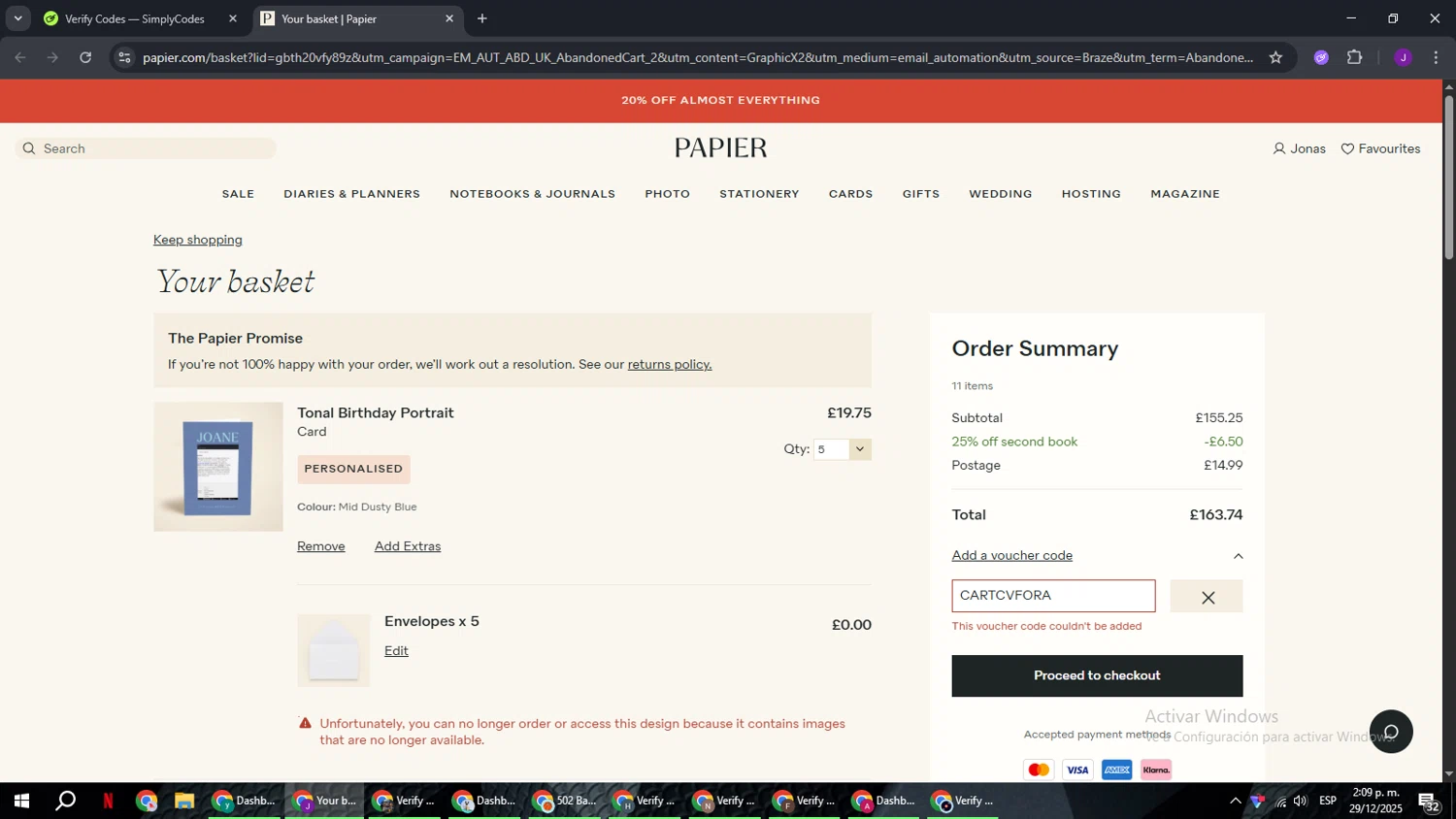This screenshot has width=1456, height=819.
Task: Click the 20% off almost everything banner
Action: pyautogui.click(x=721, y=100)
